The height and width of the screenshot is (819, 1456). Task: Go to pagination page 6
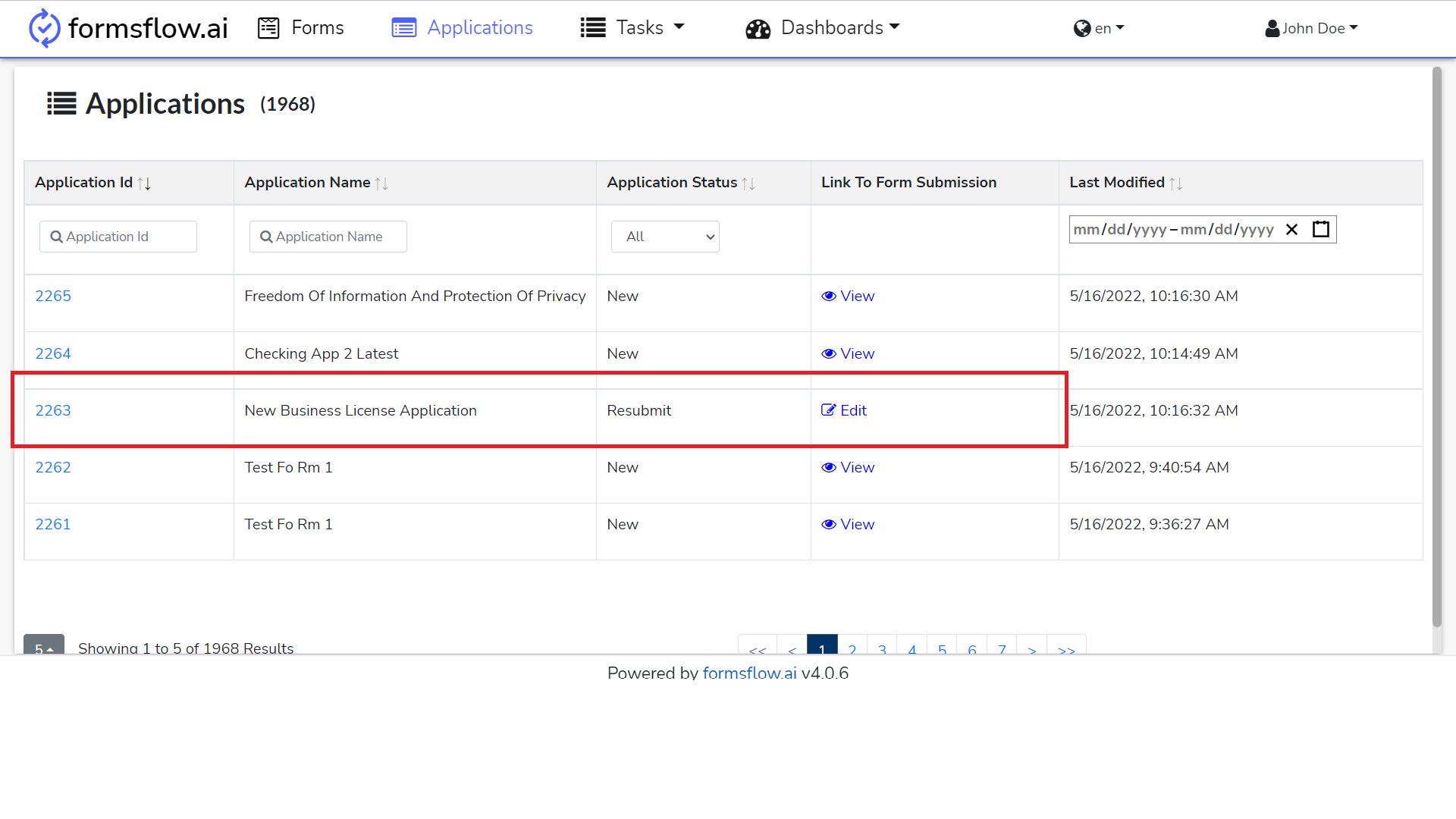tap(972, 645)
